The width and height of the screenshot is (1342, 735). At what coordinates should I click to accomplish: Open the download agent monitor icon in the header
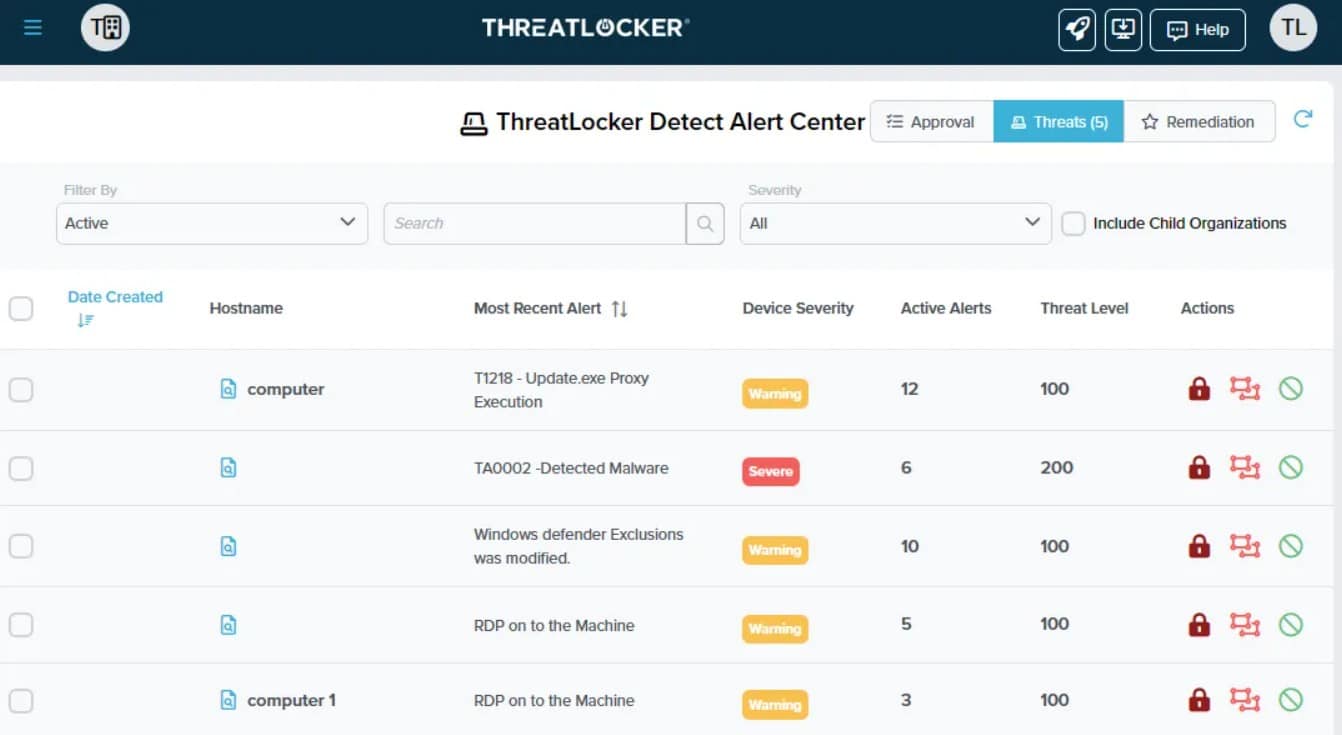(x=1122, y=29)
